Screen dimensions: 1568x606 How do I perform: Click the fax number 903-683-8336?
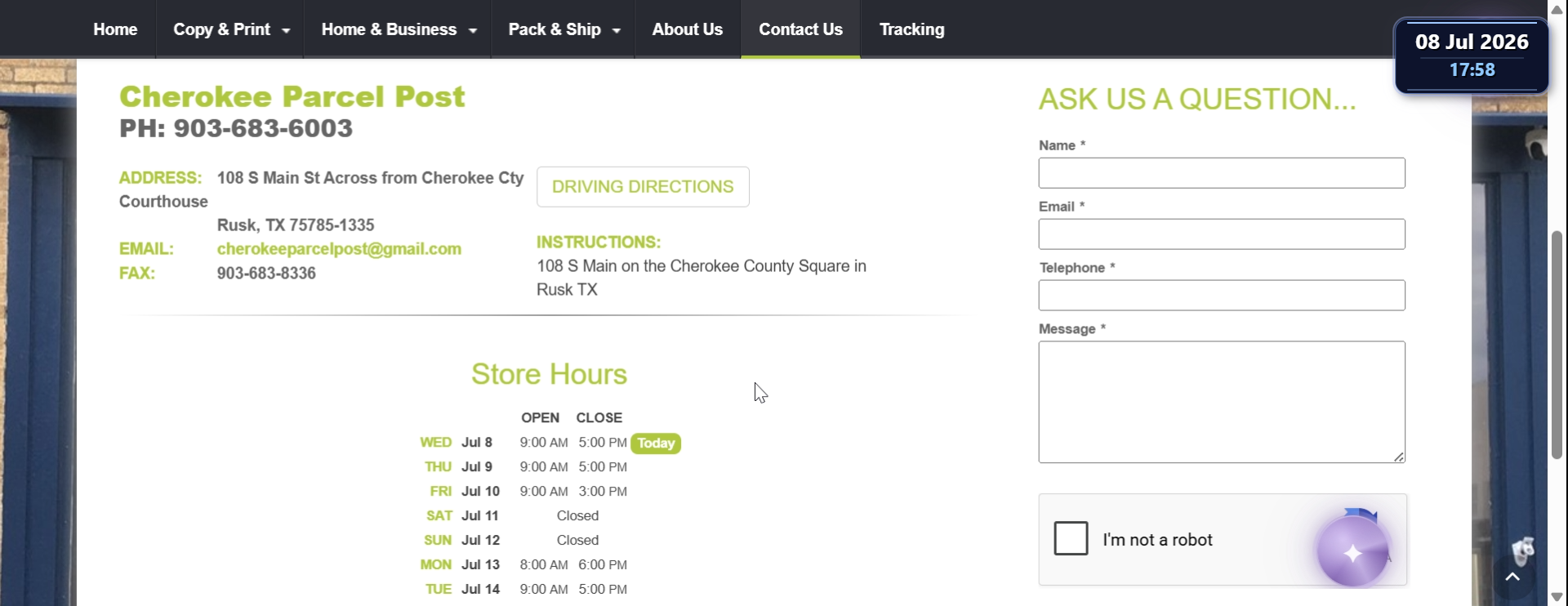(x=266, y=274)
